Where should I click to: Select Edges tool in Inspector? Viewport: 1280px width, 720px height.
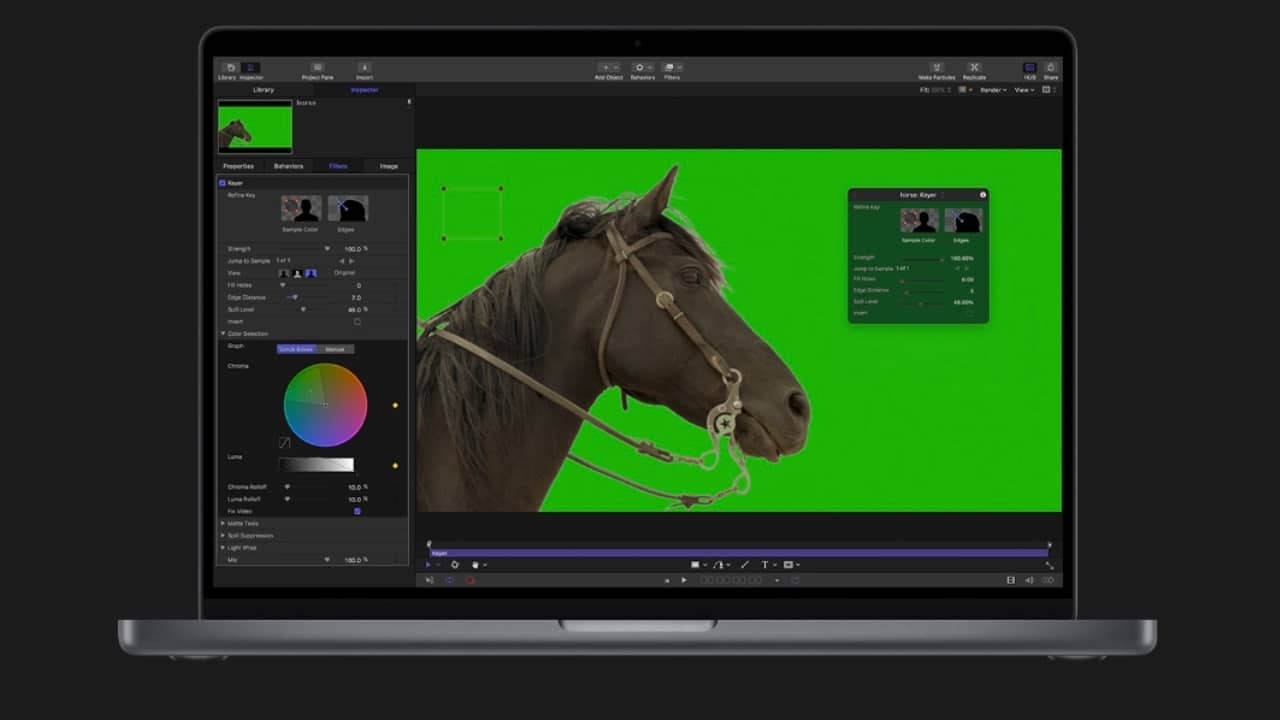point(347,208)
